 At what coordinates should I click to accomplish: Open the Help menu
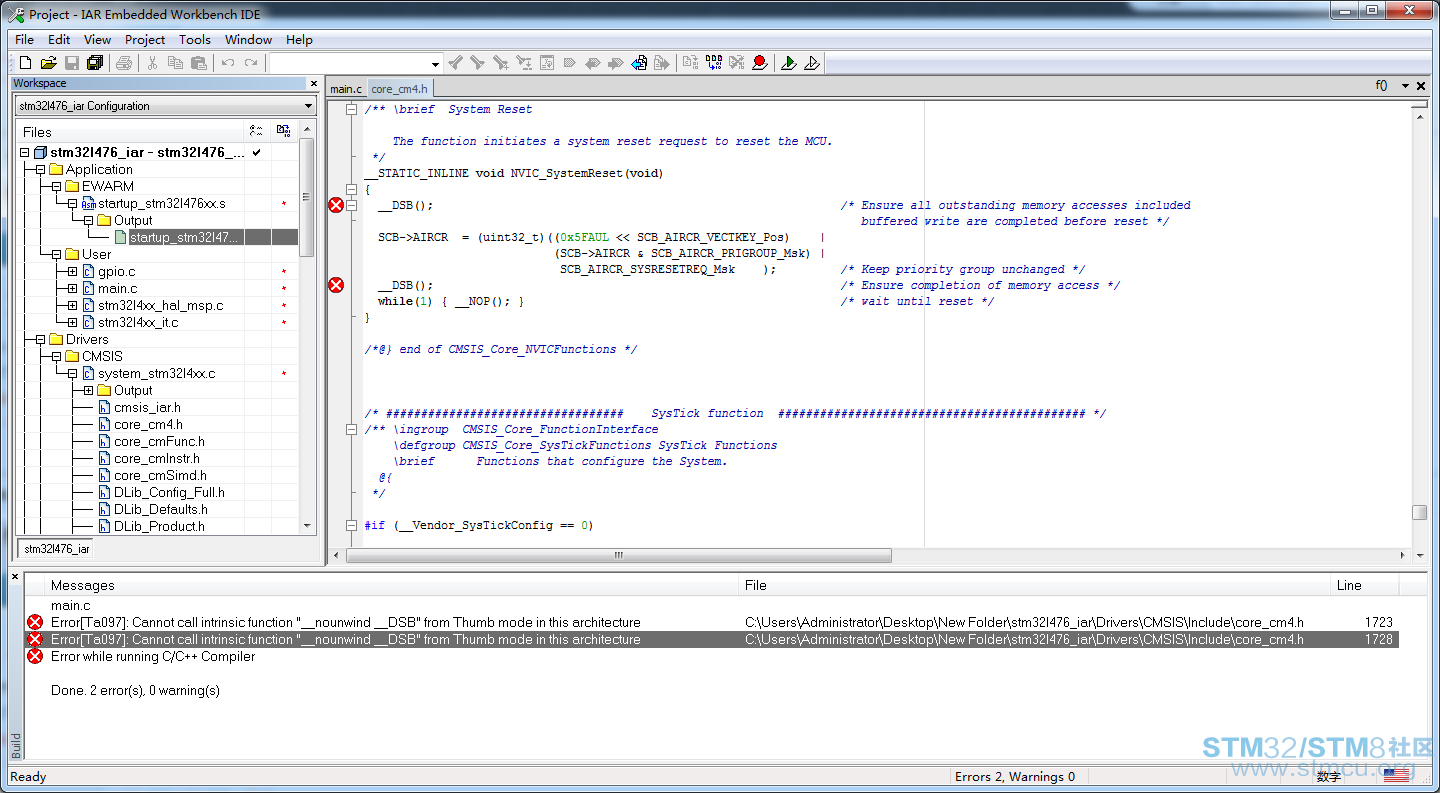[x=299, y=39]
